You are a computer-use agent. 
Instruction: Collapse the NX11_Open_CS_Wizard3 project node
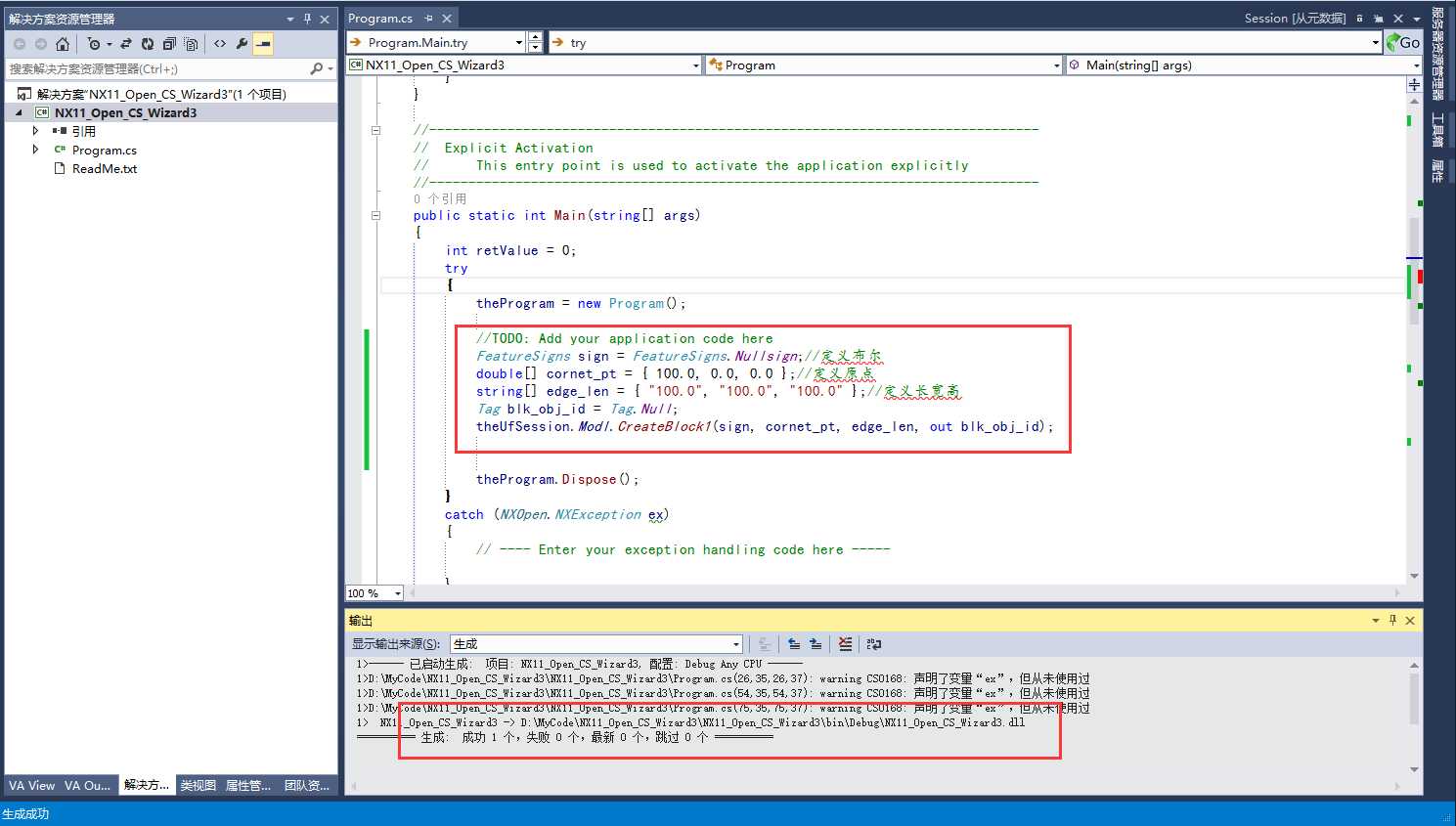tap(19, 112)
